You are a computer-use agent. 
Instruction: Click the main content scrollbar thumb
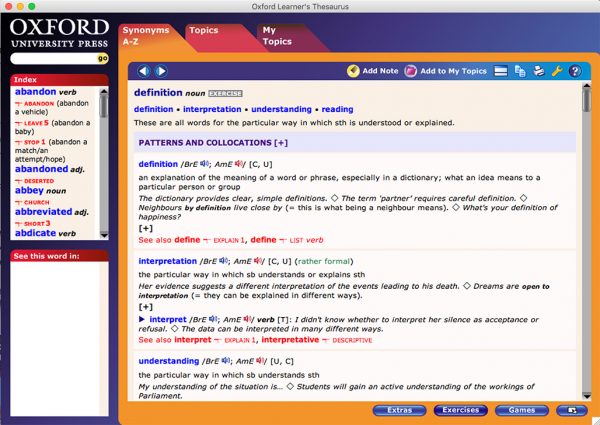586,101
